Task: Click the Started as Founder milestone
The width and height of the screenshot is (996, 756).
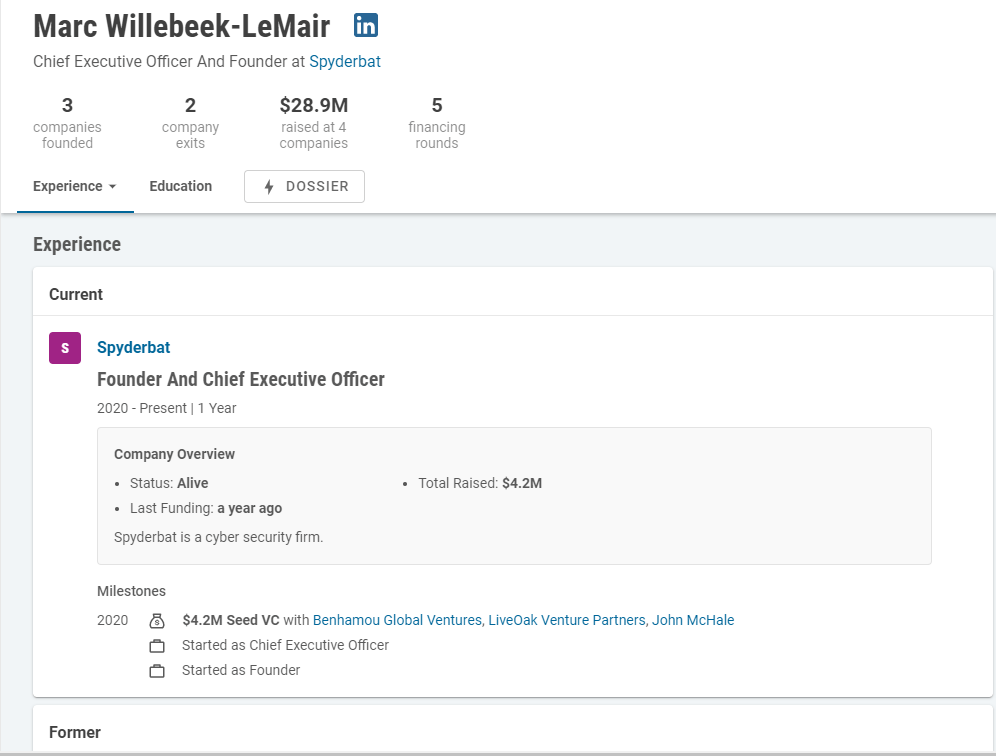Action: click(x=241, y=670)
